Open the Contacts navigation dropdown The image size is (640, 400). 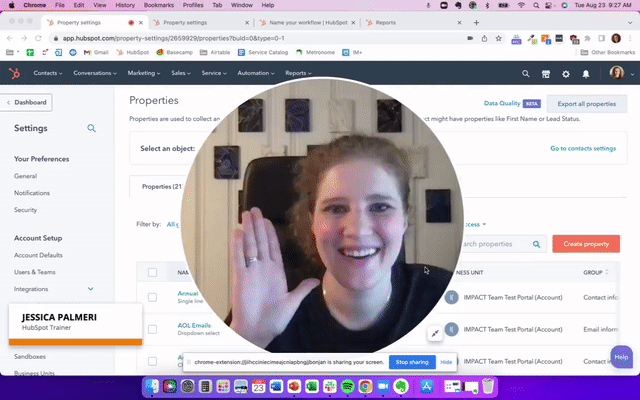pyautogui.click(x=49, y=73)
